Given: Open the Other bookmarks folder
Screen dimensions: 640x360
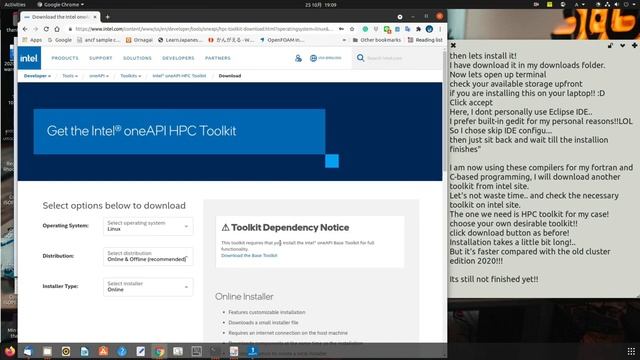Looking at the screenshot, I should (x=376, y=40).
